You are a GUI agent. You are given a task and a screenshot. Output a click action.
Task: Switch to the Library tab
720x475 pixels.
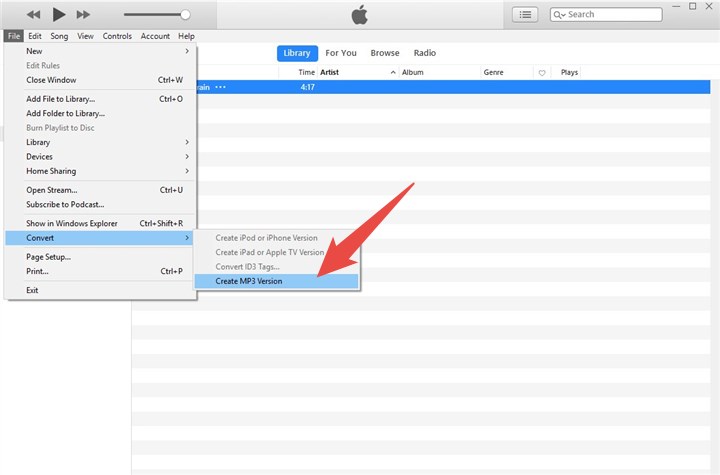pos(297,53)
